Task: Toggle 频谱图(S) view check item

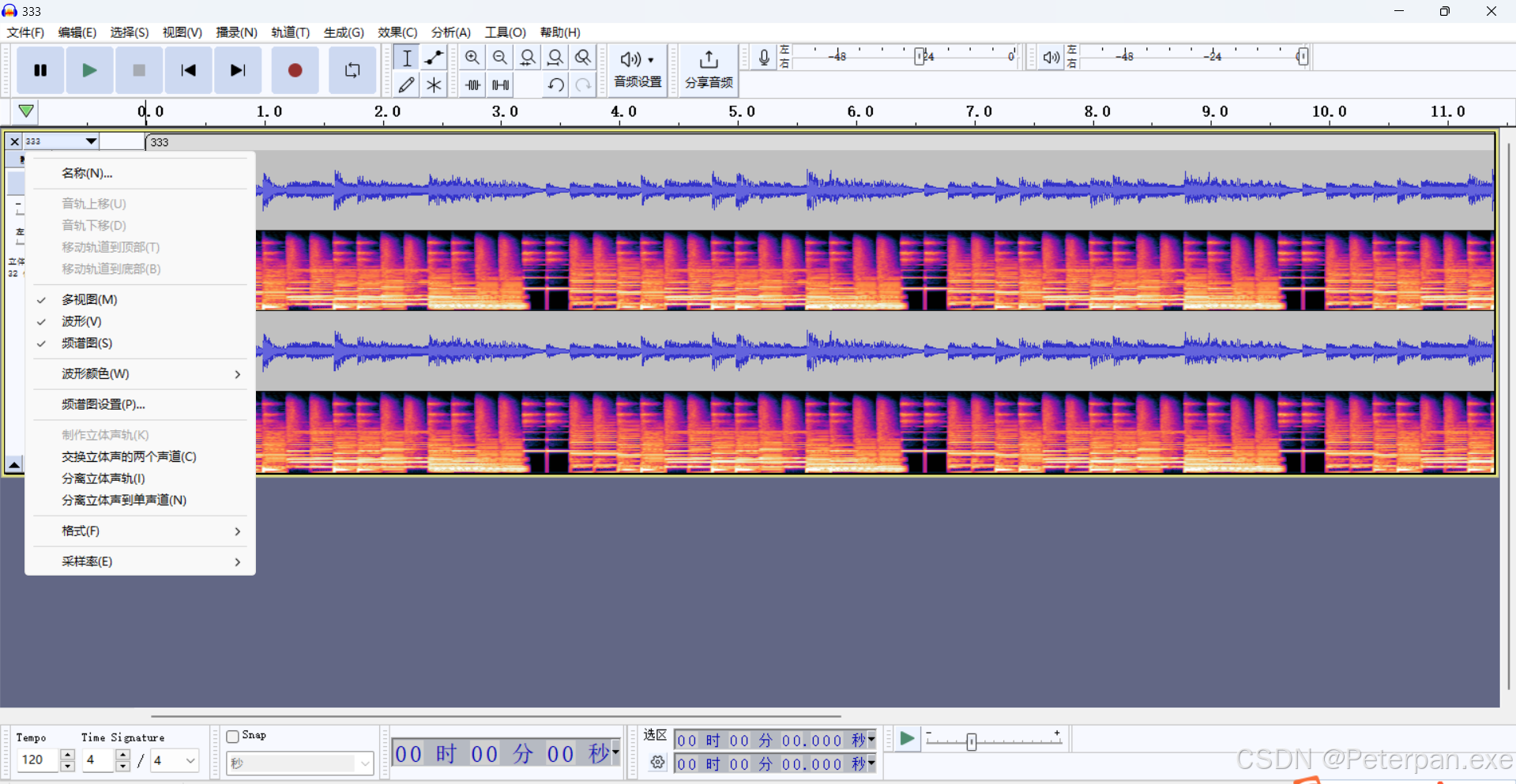Action: (140, 343)
